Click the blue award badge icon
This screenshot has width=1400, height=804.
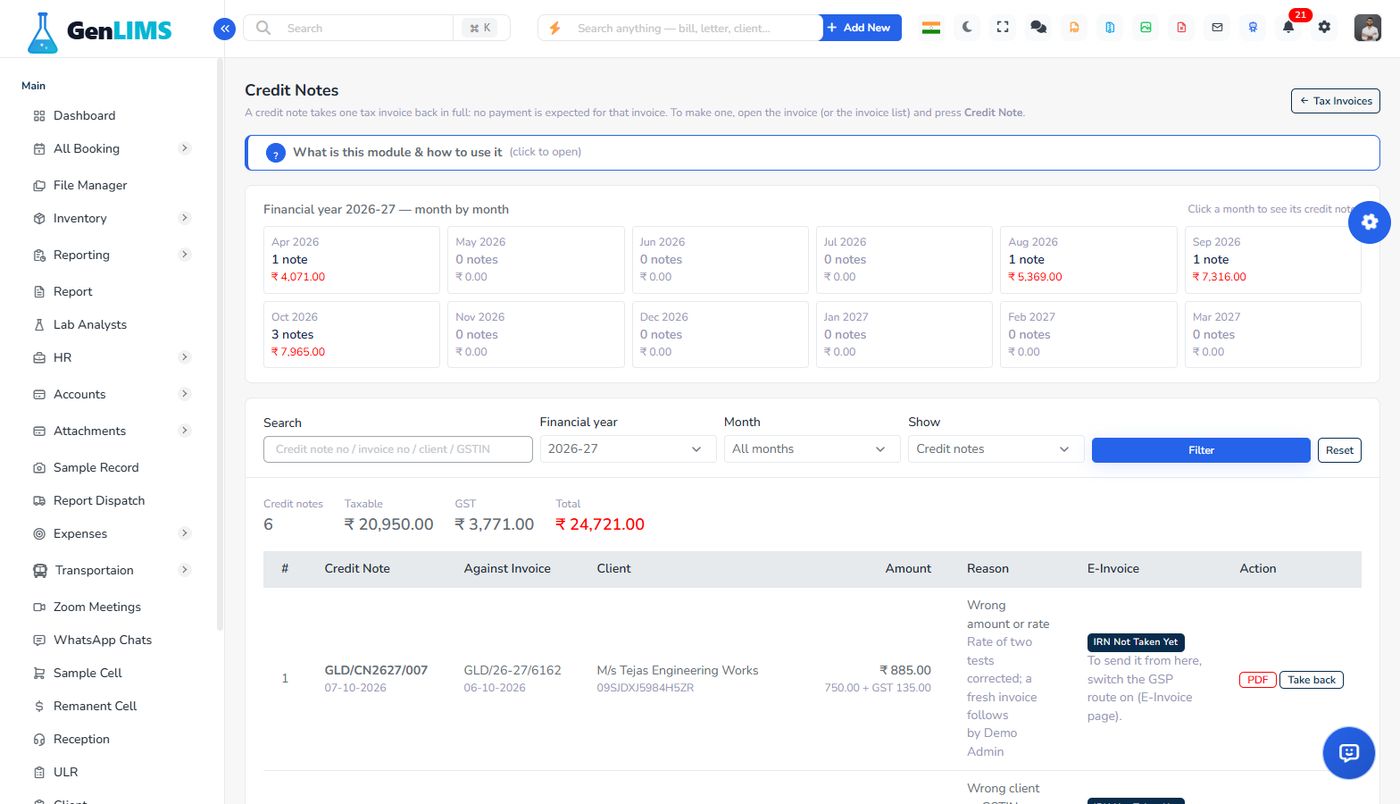click(x=1253, y=28)
